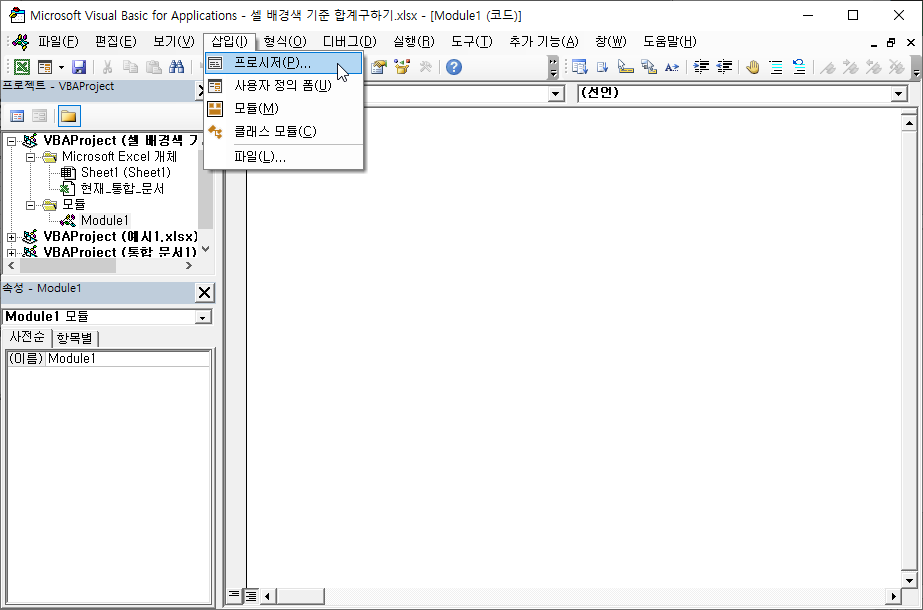This screenshot has width=923, height=610.
Task: Click the Toolbox (tools) toolbar icon
Action: [x=426, y=67]
